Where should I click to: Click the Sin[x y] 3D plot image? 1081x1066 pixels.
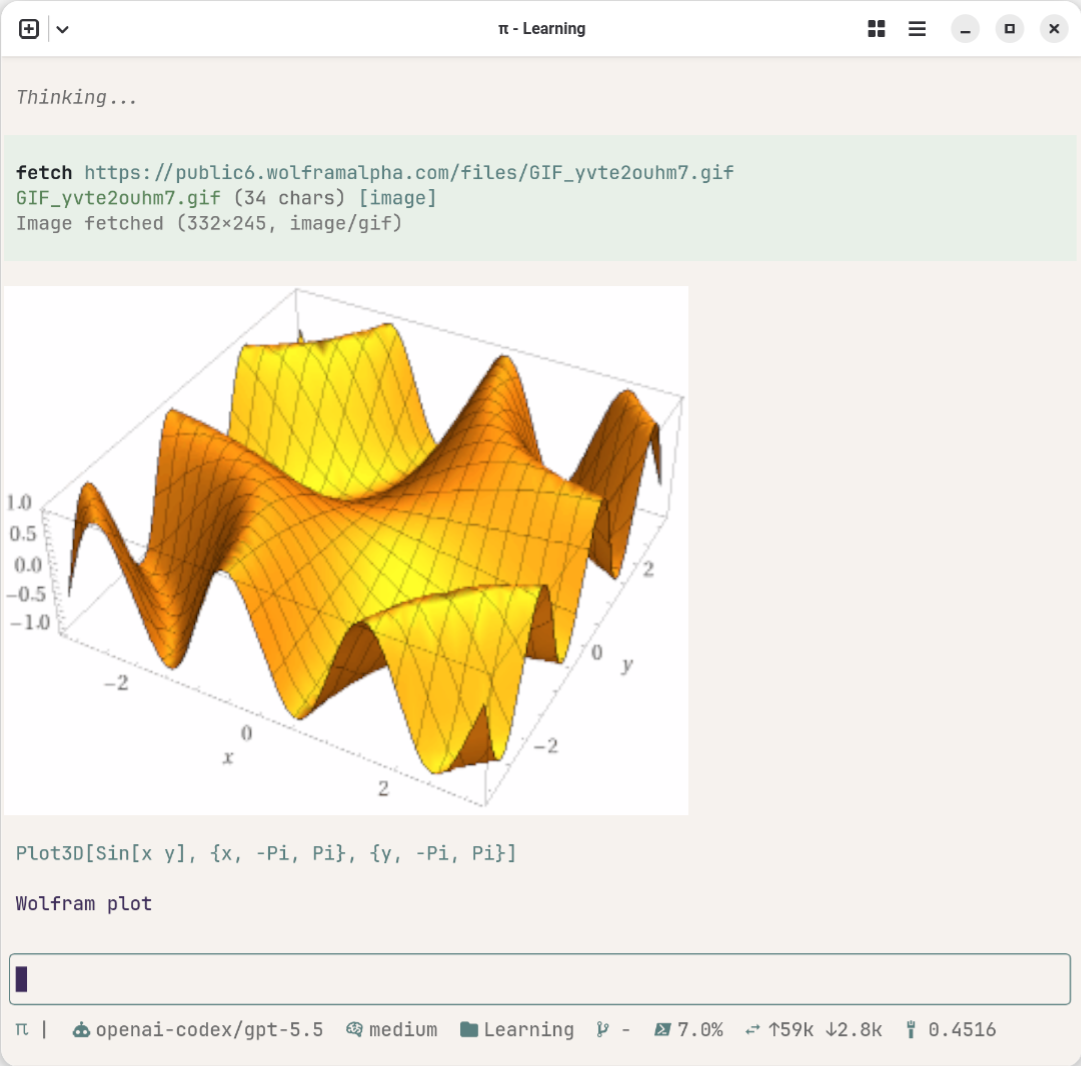(x=346, y=550)
